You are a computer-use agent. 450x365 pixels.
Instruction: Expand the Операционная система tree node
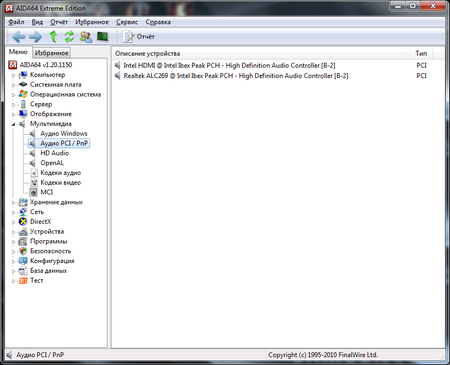coord(14,95)
